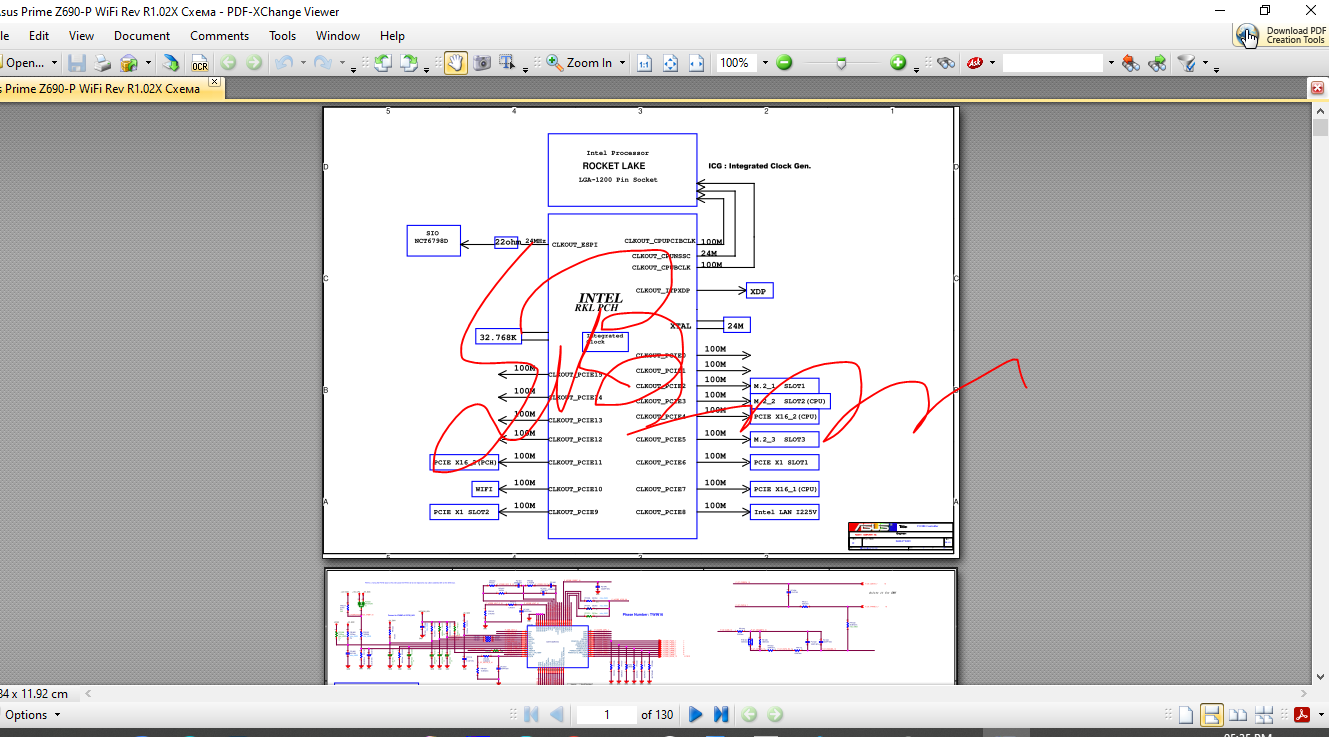Click the vertical scrollbar thumb
Viewport: 1329px width, 737px height.
1319,127
